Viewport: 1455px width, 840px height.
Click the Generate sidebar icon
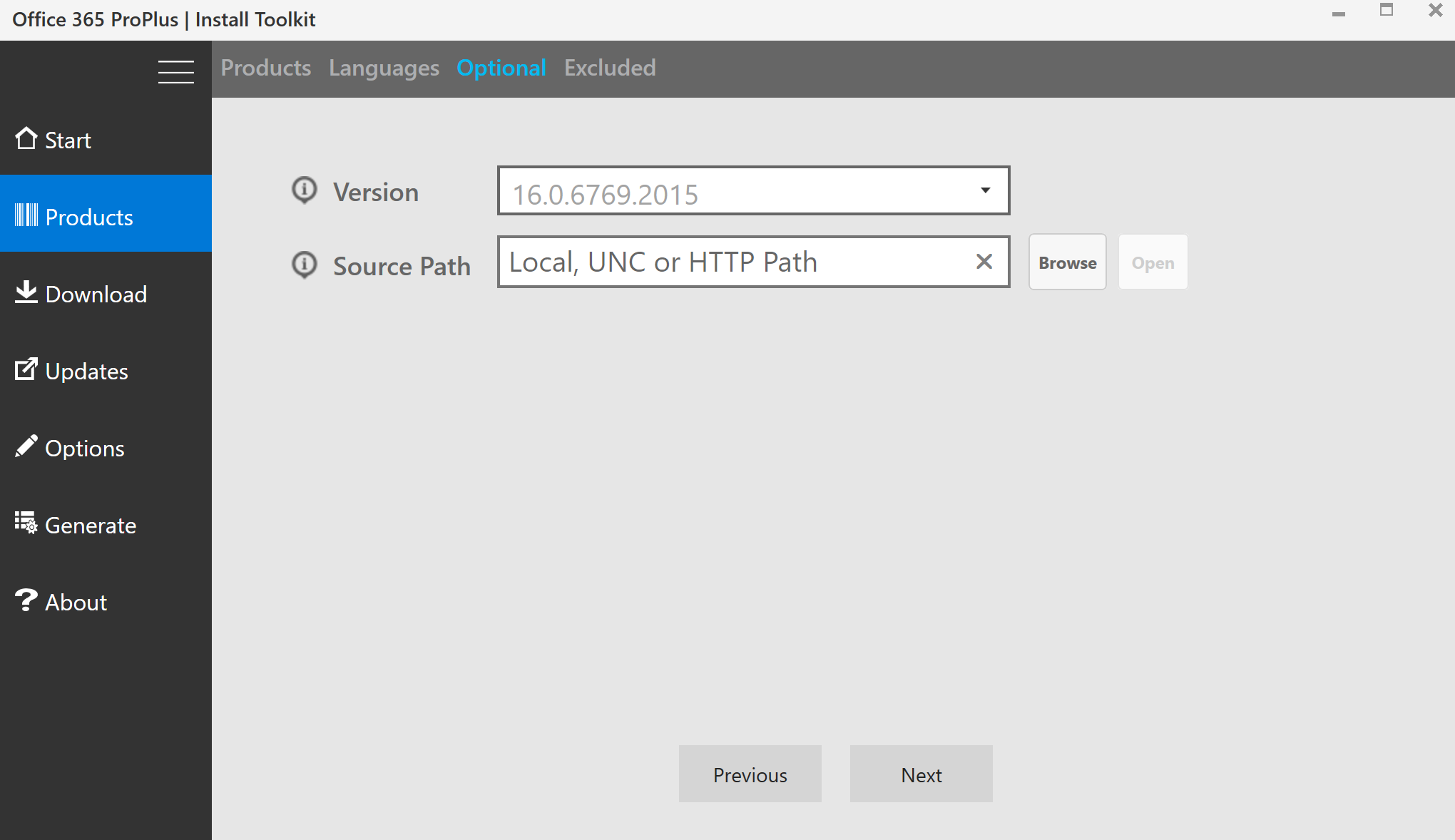[26, 523]
